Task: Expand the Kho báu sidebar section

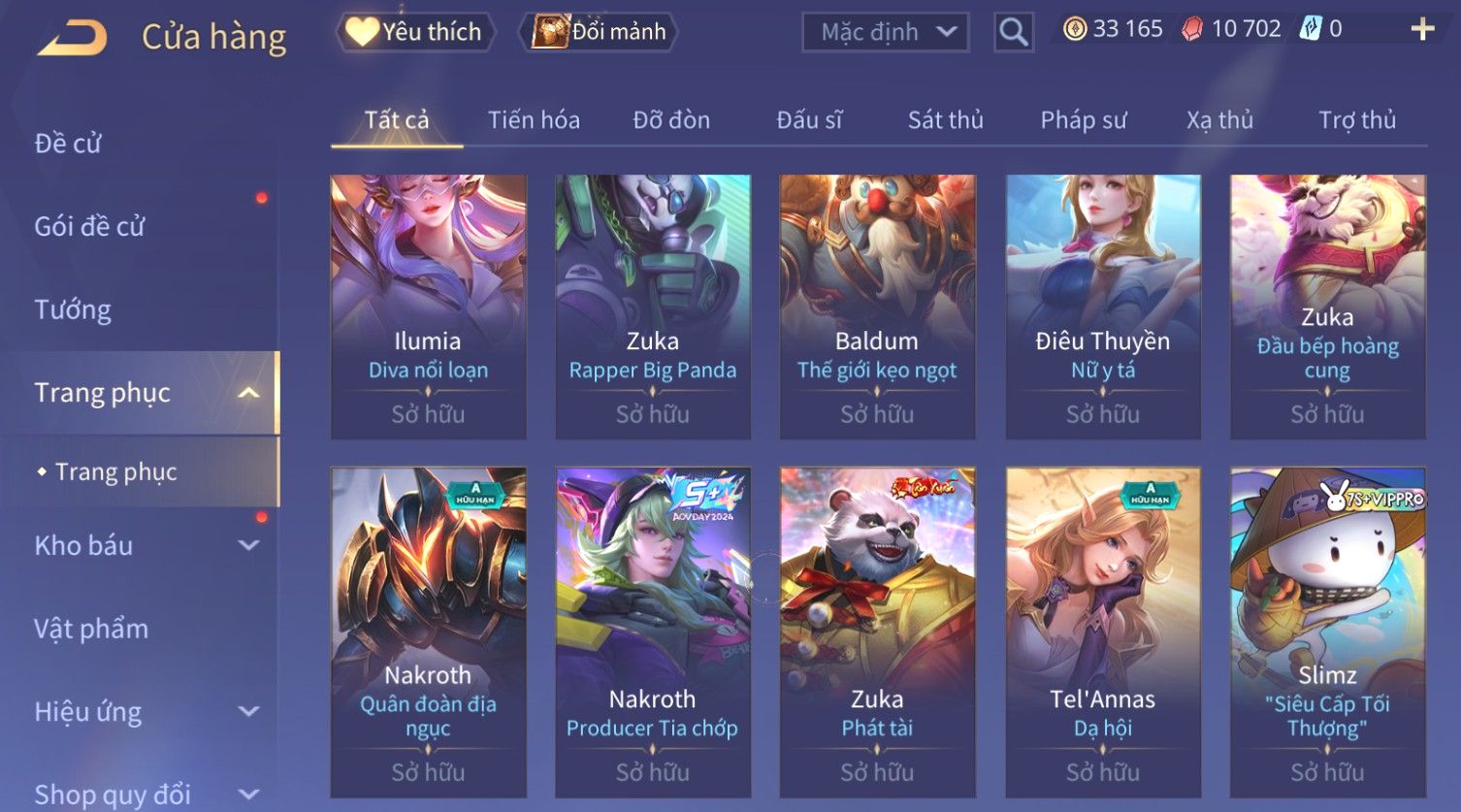Action: pyautogui.click(x=248, y=545)
